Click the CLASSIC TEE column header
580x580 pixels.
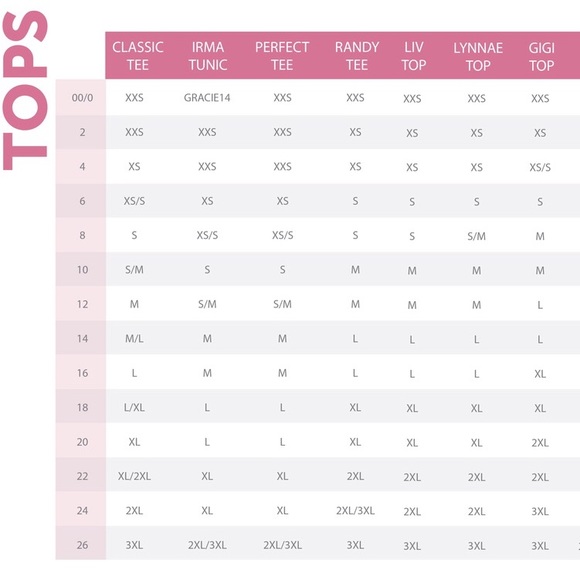[x=138, y=56]
